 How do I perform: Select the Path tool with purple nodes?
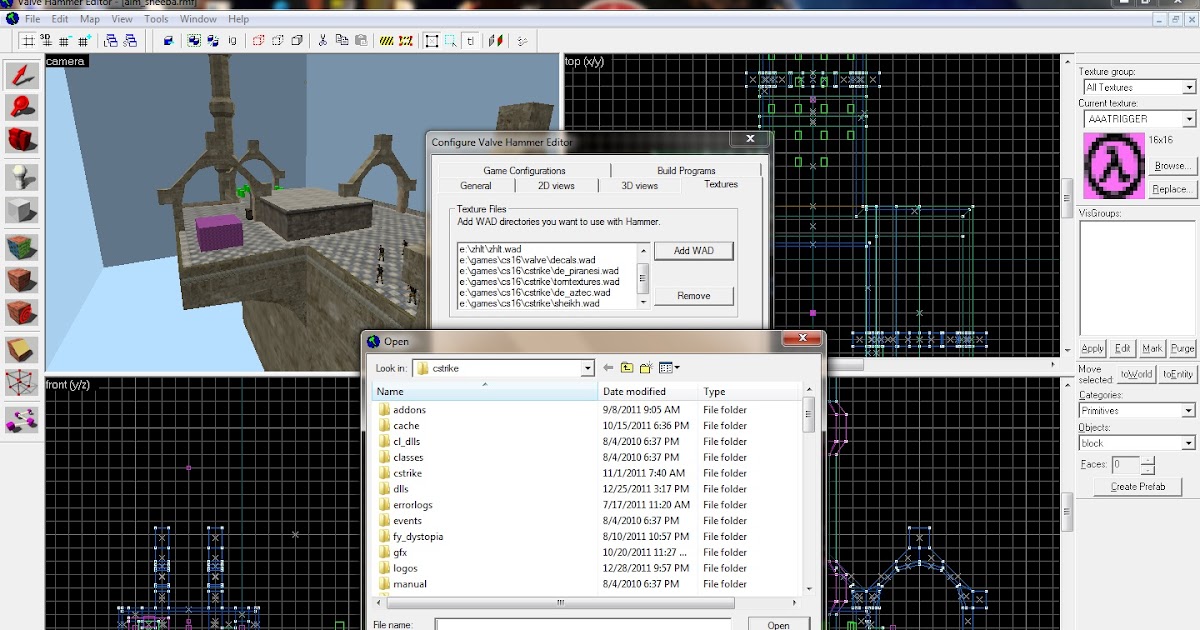pyautogui.click(x=21, y=419)
